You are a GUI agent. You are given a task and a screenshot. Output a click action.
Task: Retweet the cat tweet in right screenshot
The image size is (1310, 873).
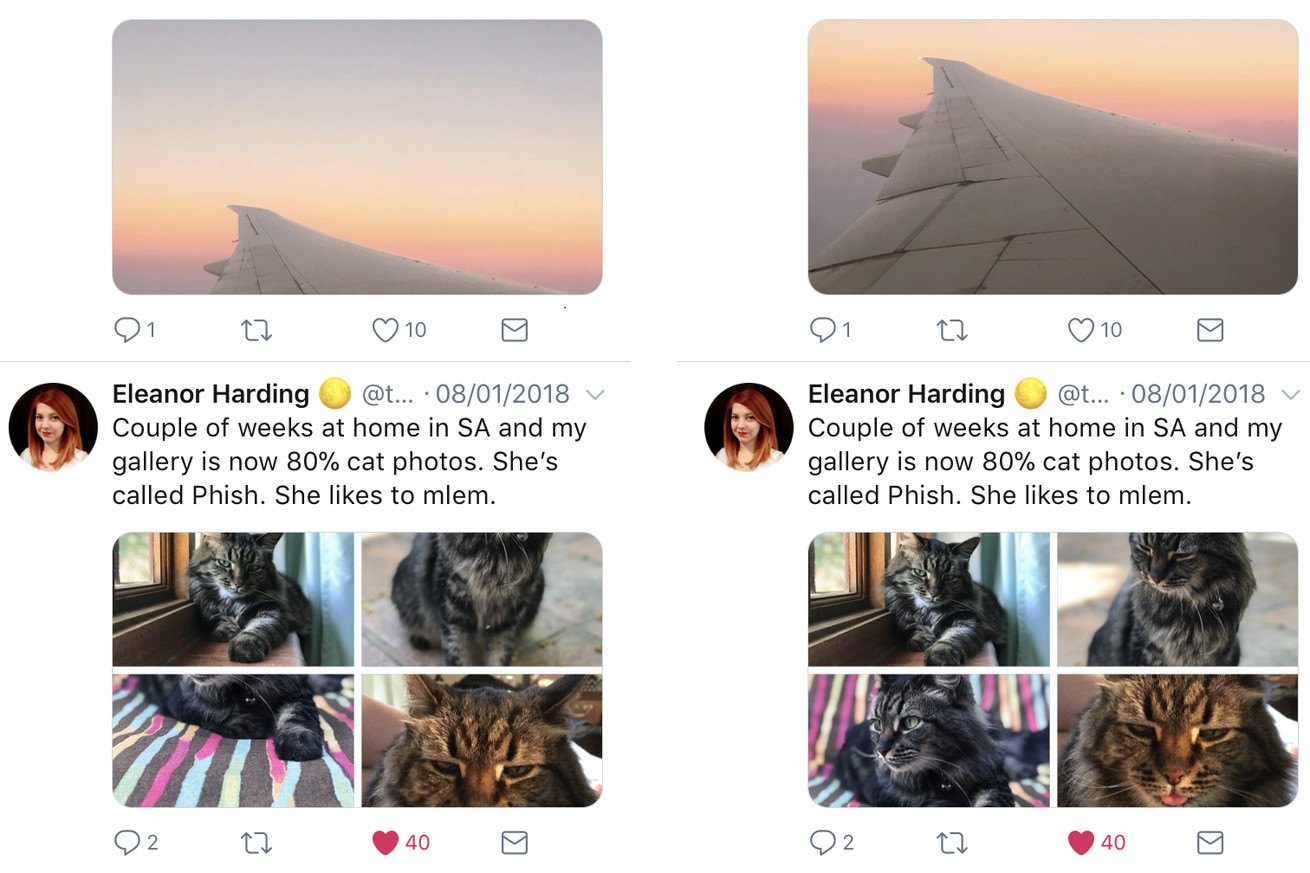coord(952,843)
